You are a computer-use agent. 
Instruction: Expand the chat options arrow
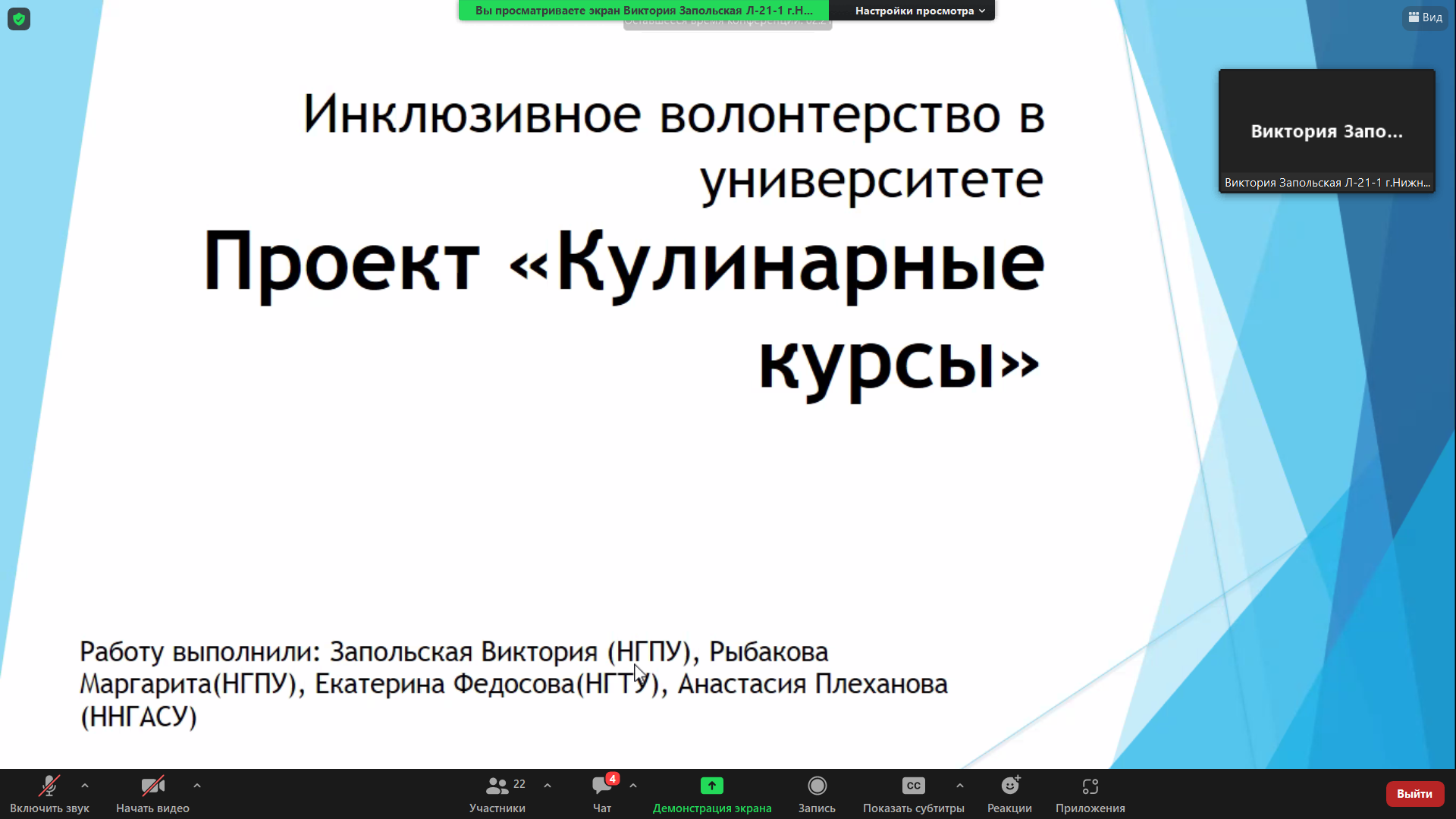(633, 786)
